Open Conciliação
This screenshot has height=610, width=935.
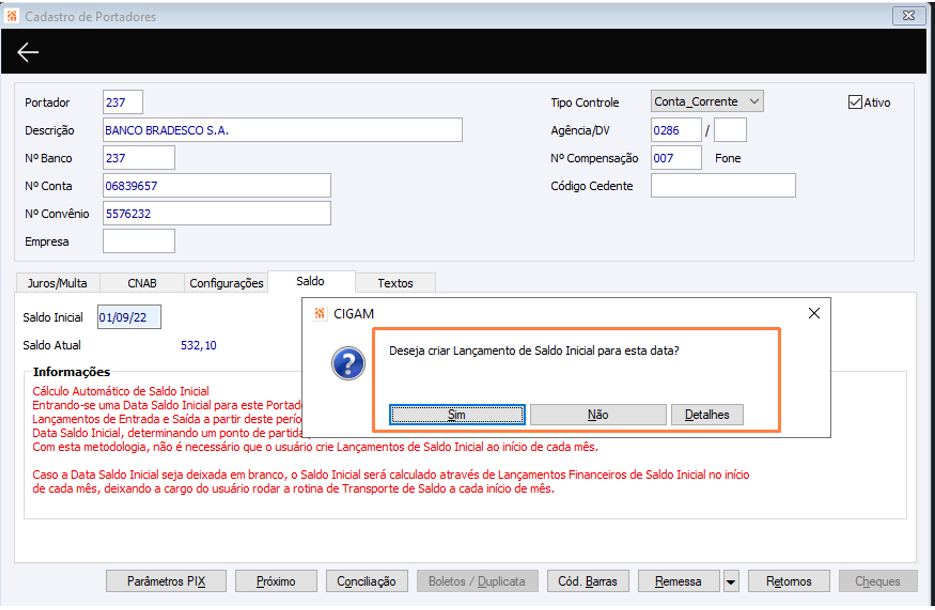pyautogui.click(x=367, y=581)
